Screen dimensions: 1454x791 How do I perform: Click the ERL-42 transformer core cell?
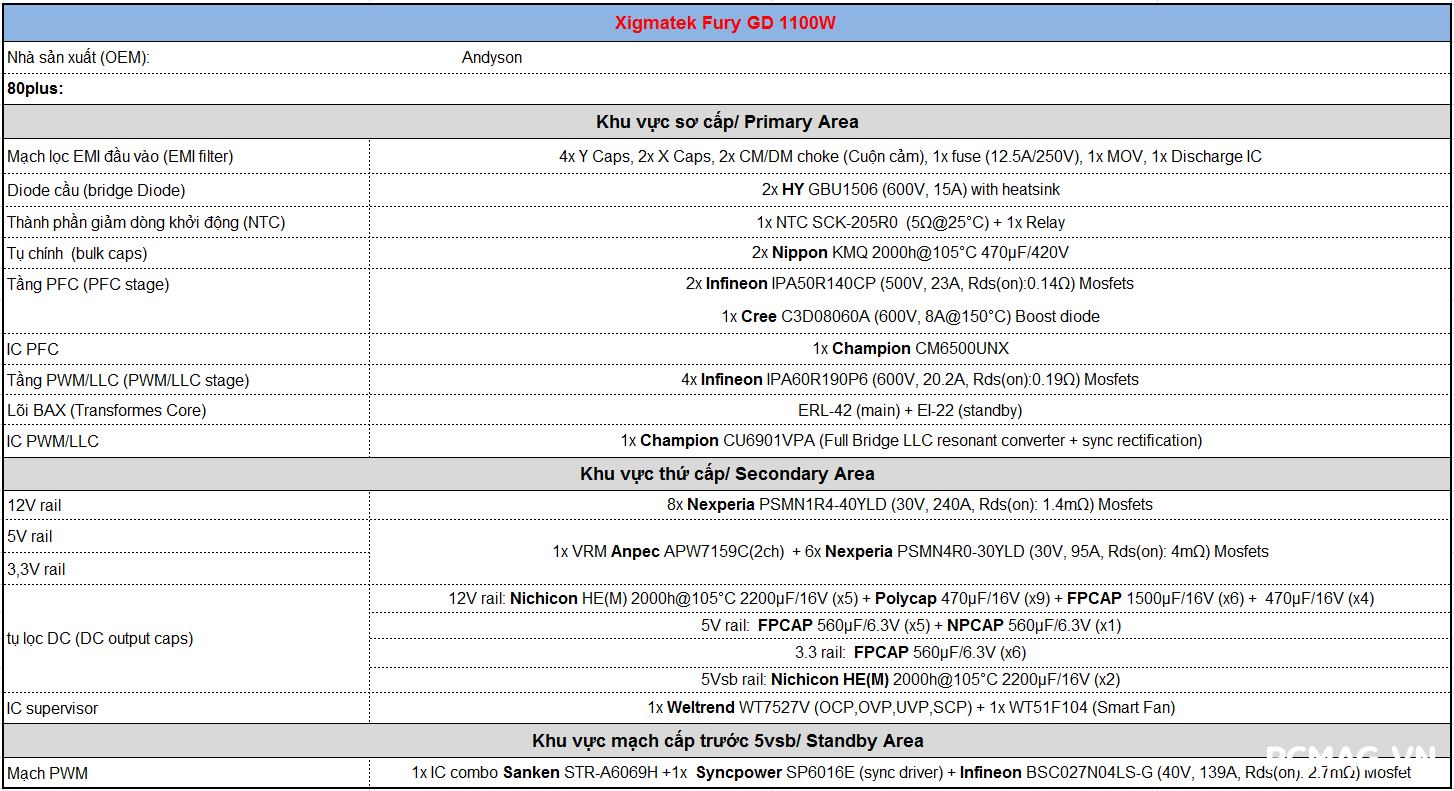click(x=910, y=410)
